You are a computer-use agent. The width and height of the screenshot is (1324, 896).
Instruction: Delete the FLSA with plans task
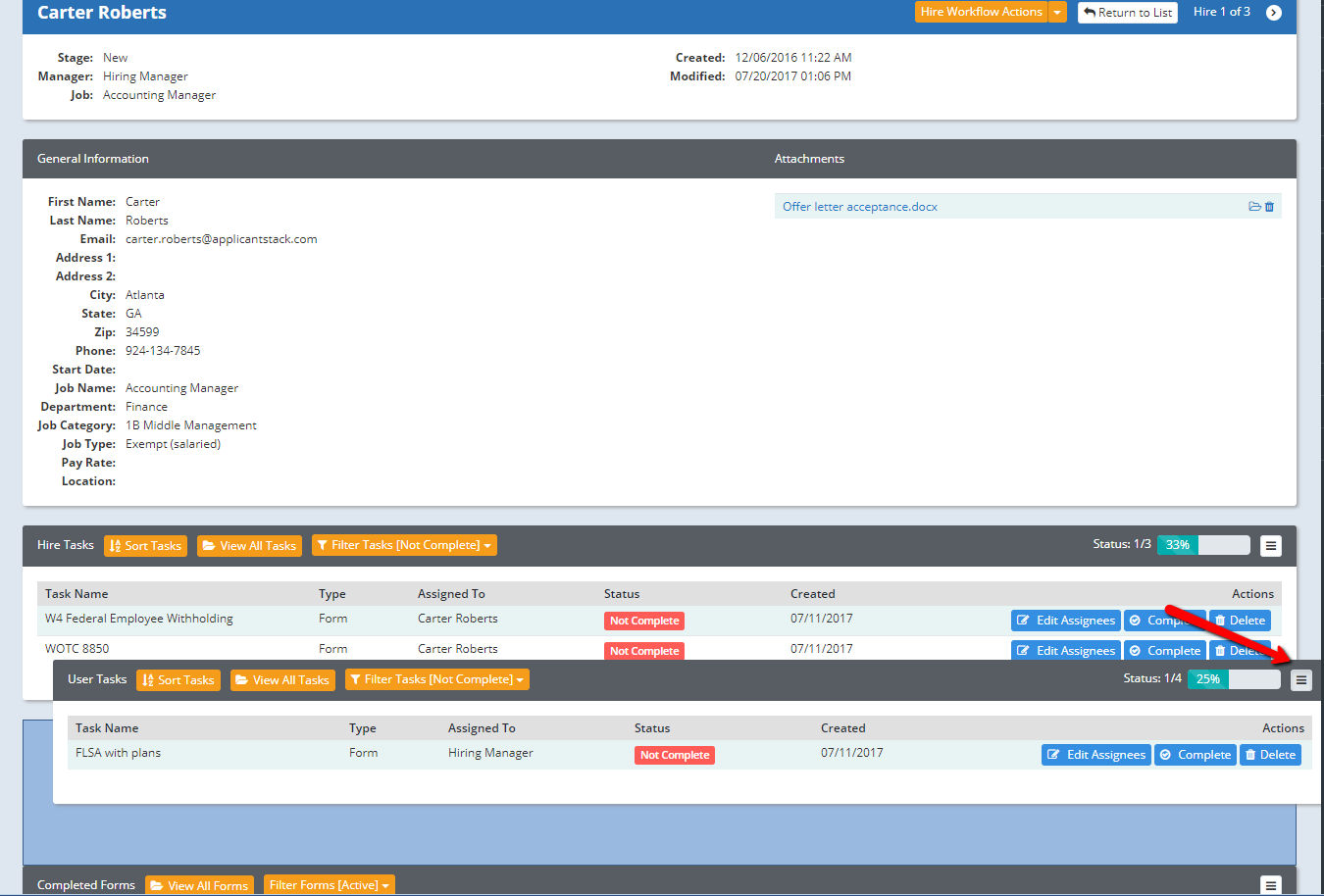click(1270, 754)
